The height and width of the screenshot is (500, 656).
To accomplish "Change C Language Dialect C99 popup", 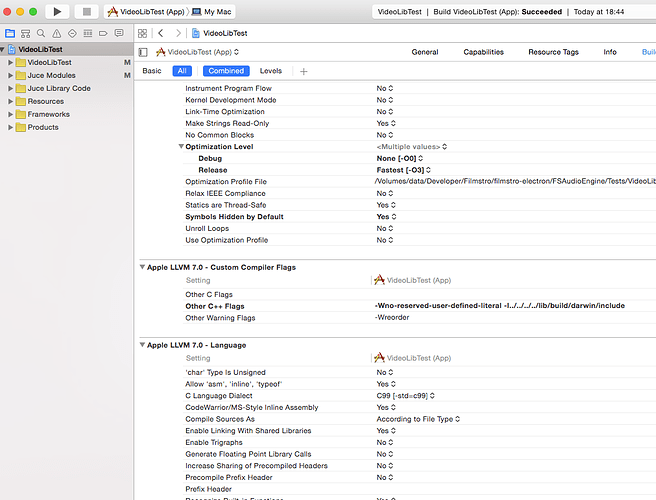I will [x=405, y=396].
